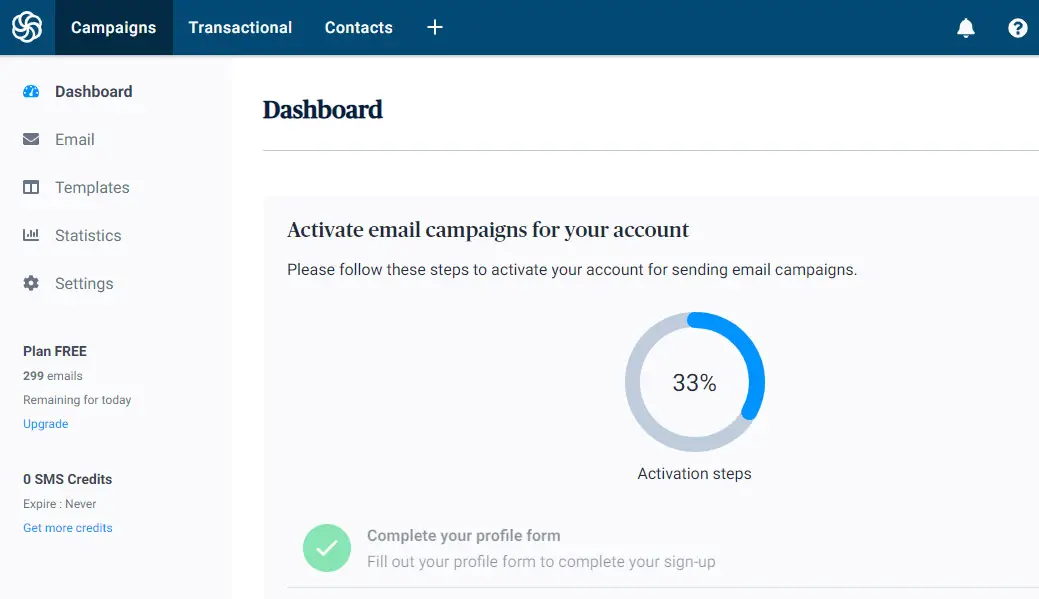The height and width of the screenshot is (599, 1039).
Task: Open the help question mark icon
Action: pyautogui.click(x=1018, y=28)
